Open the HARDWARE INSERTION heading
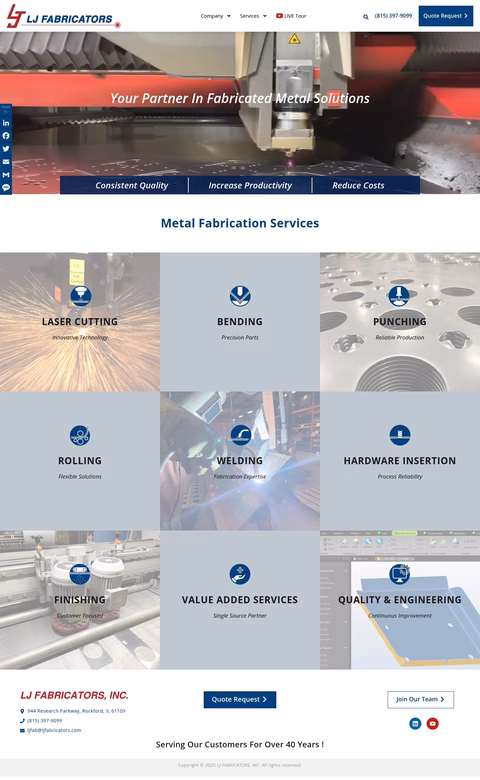The image size is (480, 780). [x=399, y=461]
